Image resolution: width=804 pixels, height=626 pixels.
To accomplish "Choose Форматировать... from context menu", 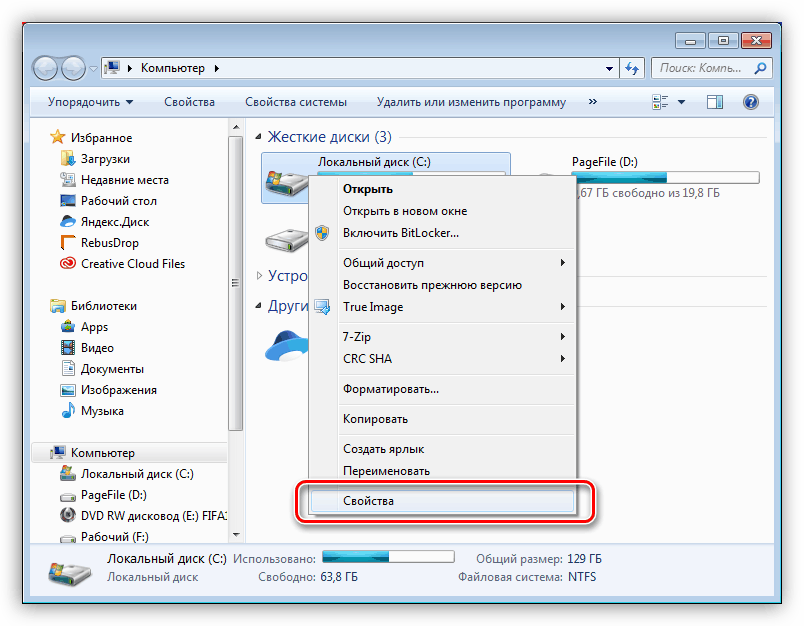I will click(442, 389).
